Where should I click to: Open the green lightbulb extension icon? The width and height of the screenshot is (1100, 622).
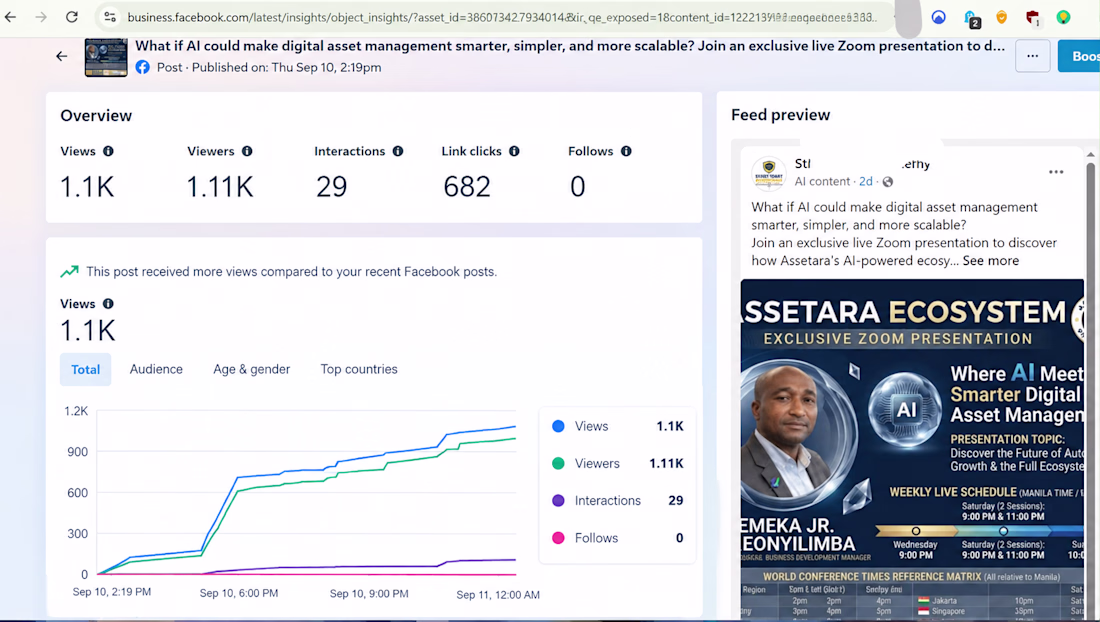click(x=1064, y=18)
